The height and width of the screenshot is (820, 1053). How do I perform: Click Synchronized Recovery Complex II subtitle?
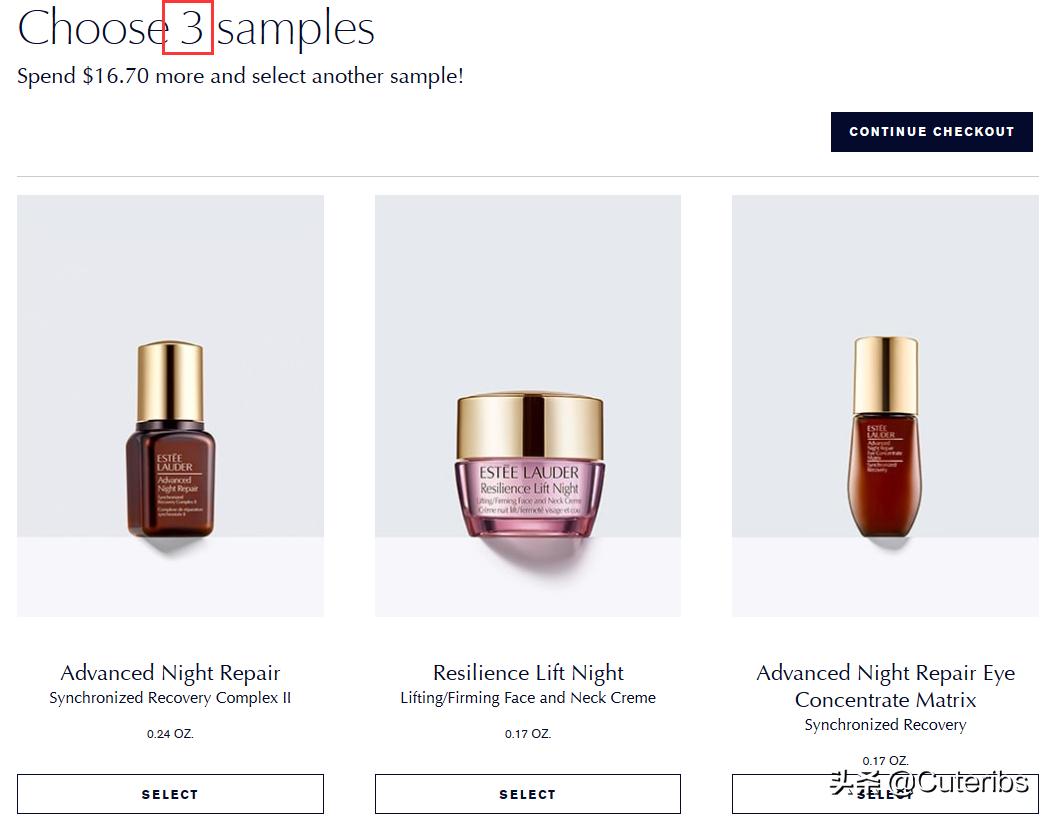point(170,698)
